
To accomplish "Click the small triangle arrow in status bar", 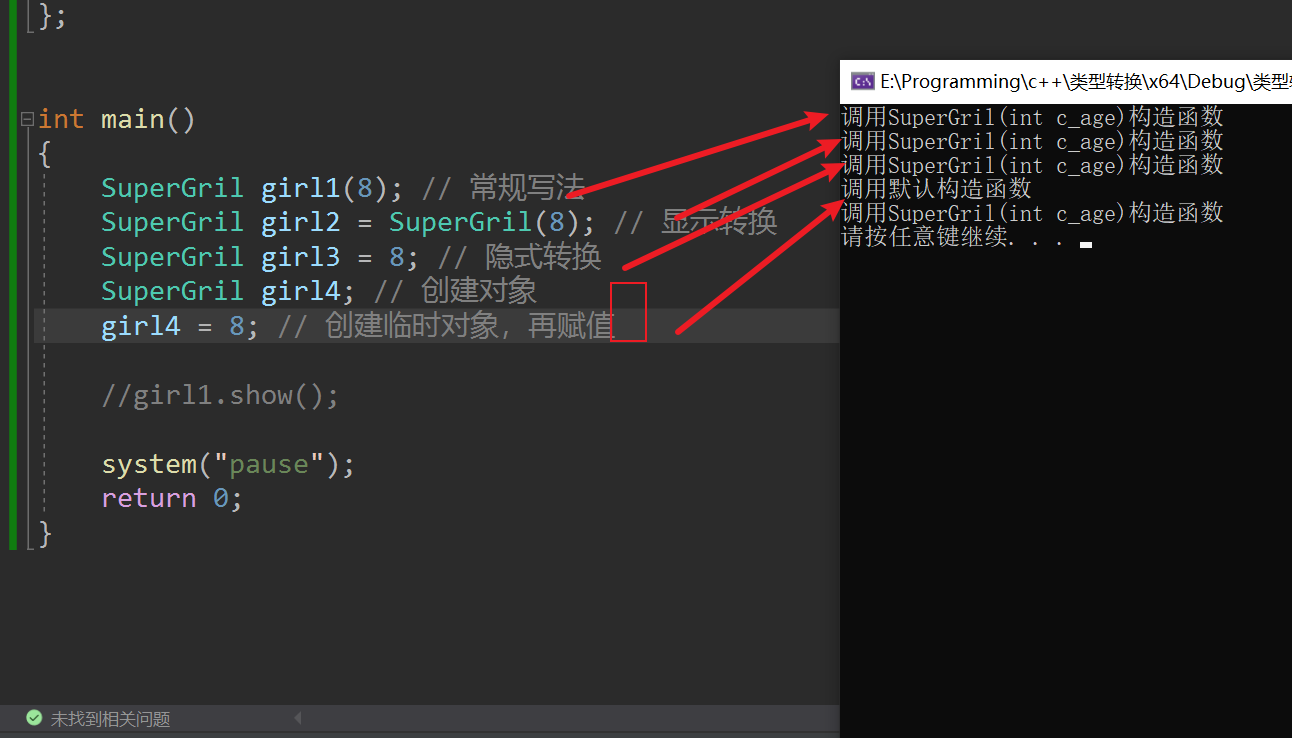I will click(296, 718).
